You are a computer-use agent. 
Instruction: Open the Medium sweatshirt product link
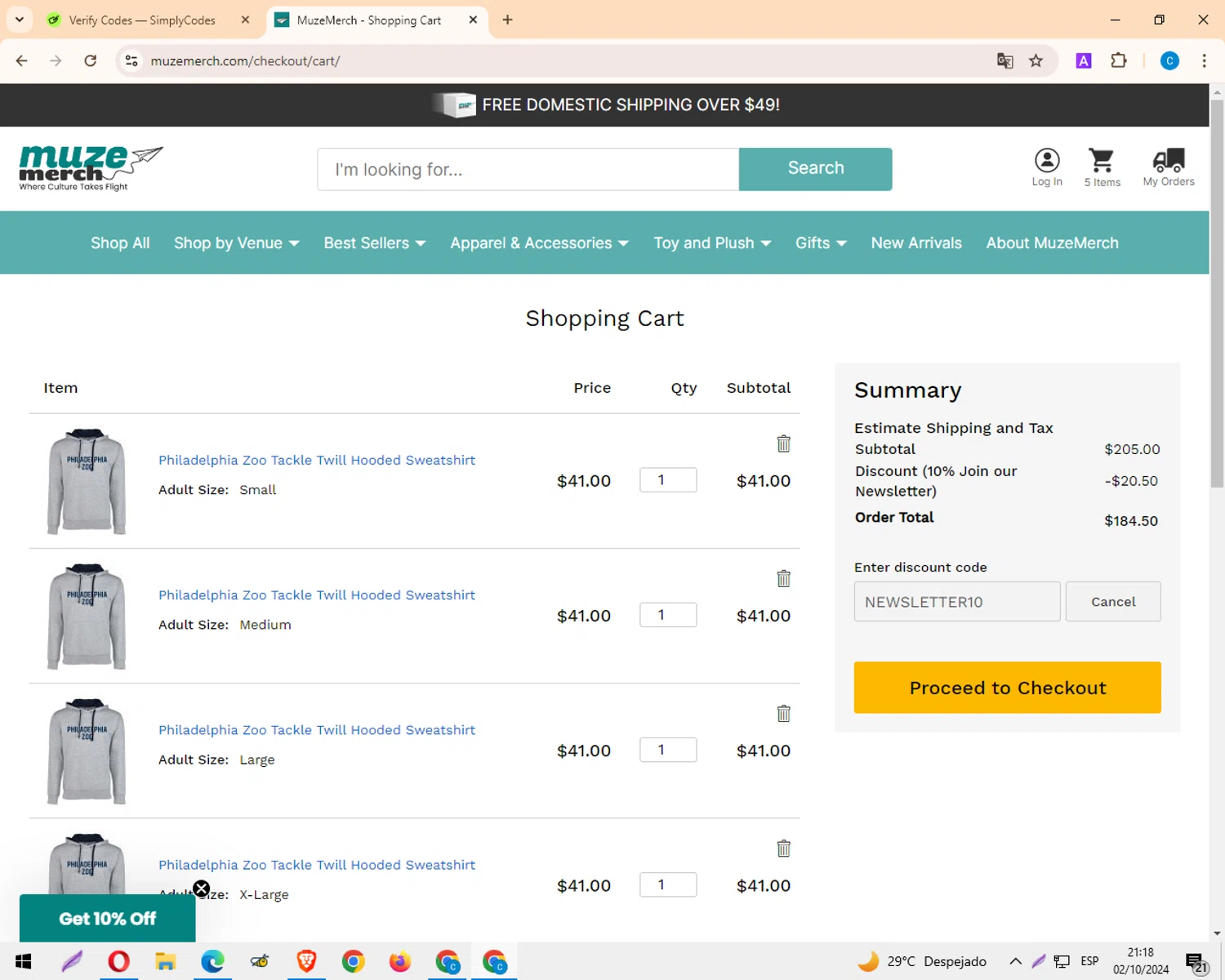point(317,595)
